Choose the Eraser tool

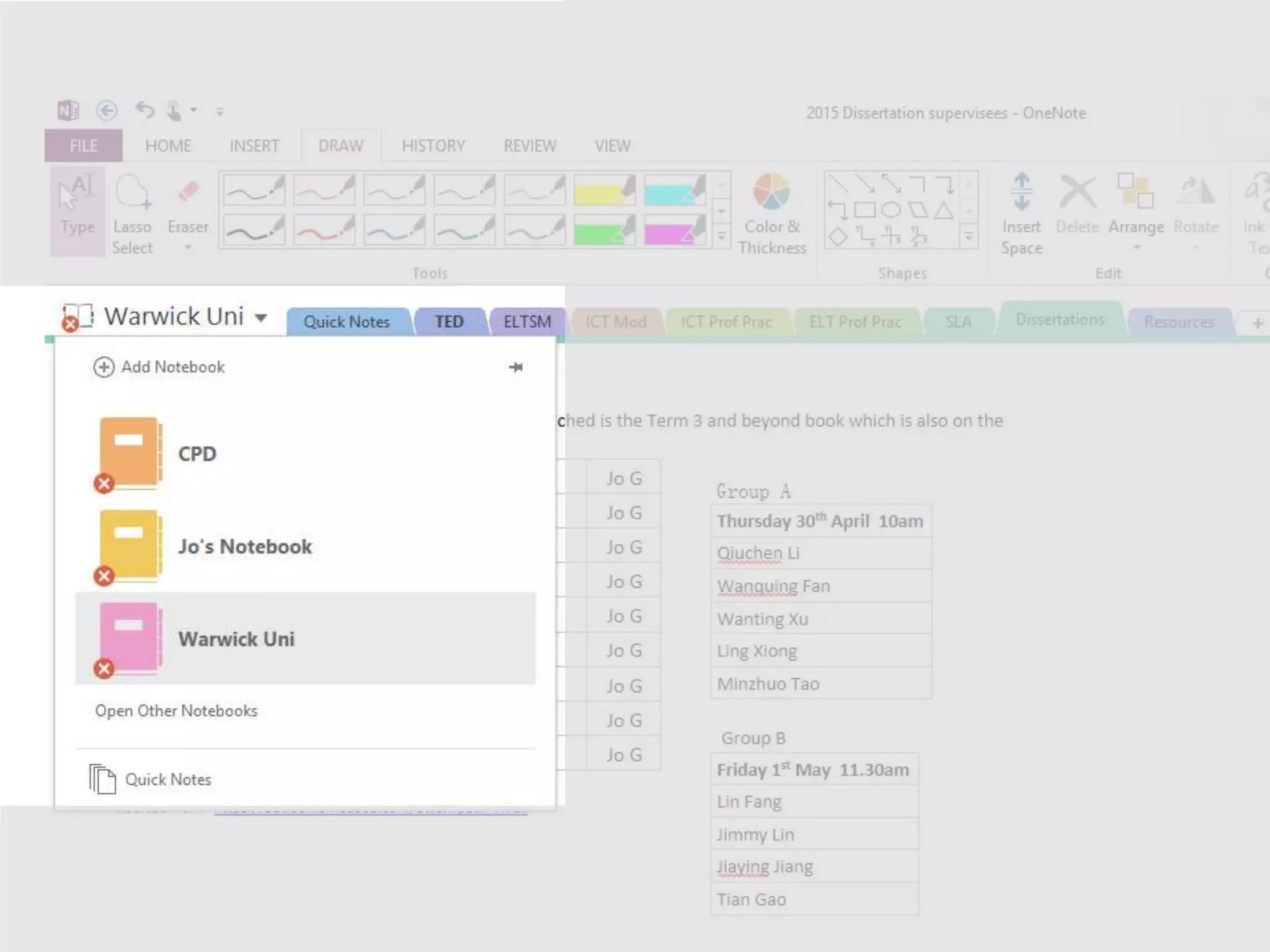pos(188,212)
